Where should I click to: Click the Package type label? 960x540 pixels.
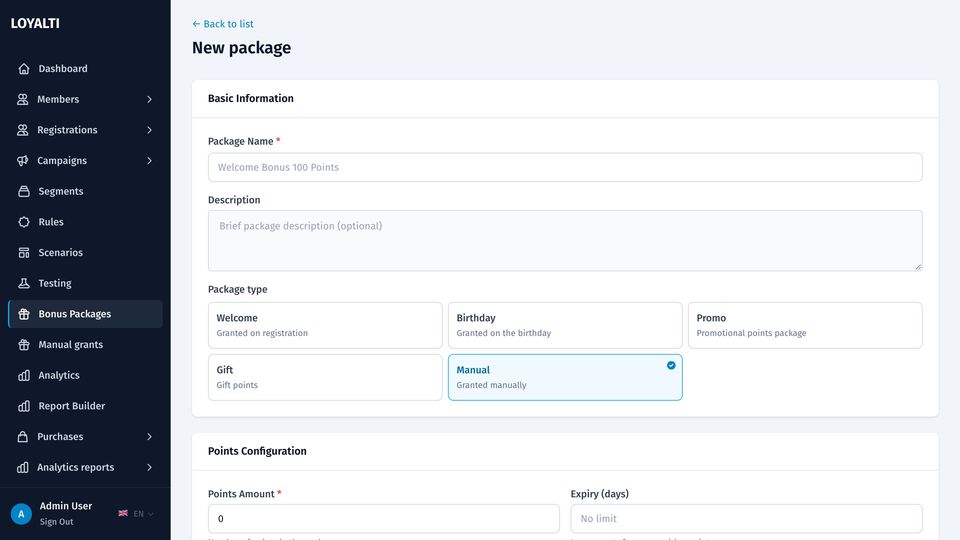tap(238, 290)
